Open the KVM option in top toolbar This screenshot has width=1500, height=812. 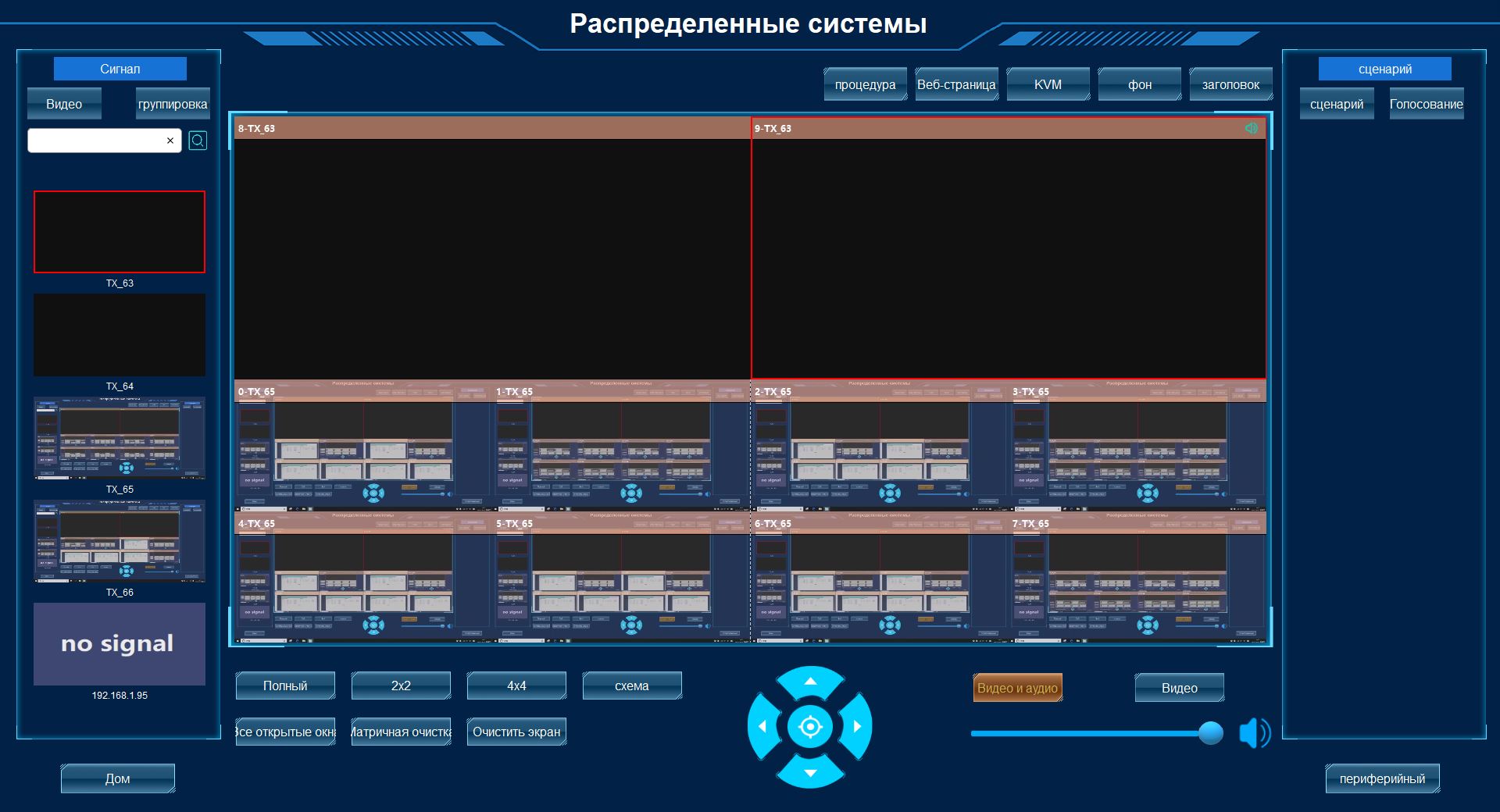pyautogui.click(x=1048, y=84)
